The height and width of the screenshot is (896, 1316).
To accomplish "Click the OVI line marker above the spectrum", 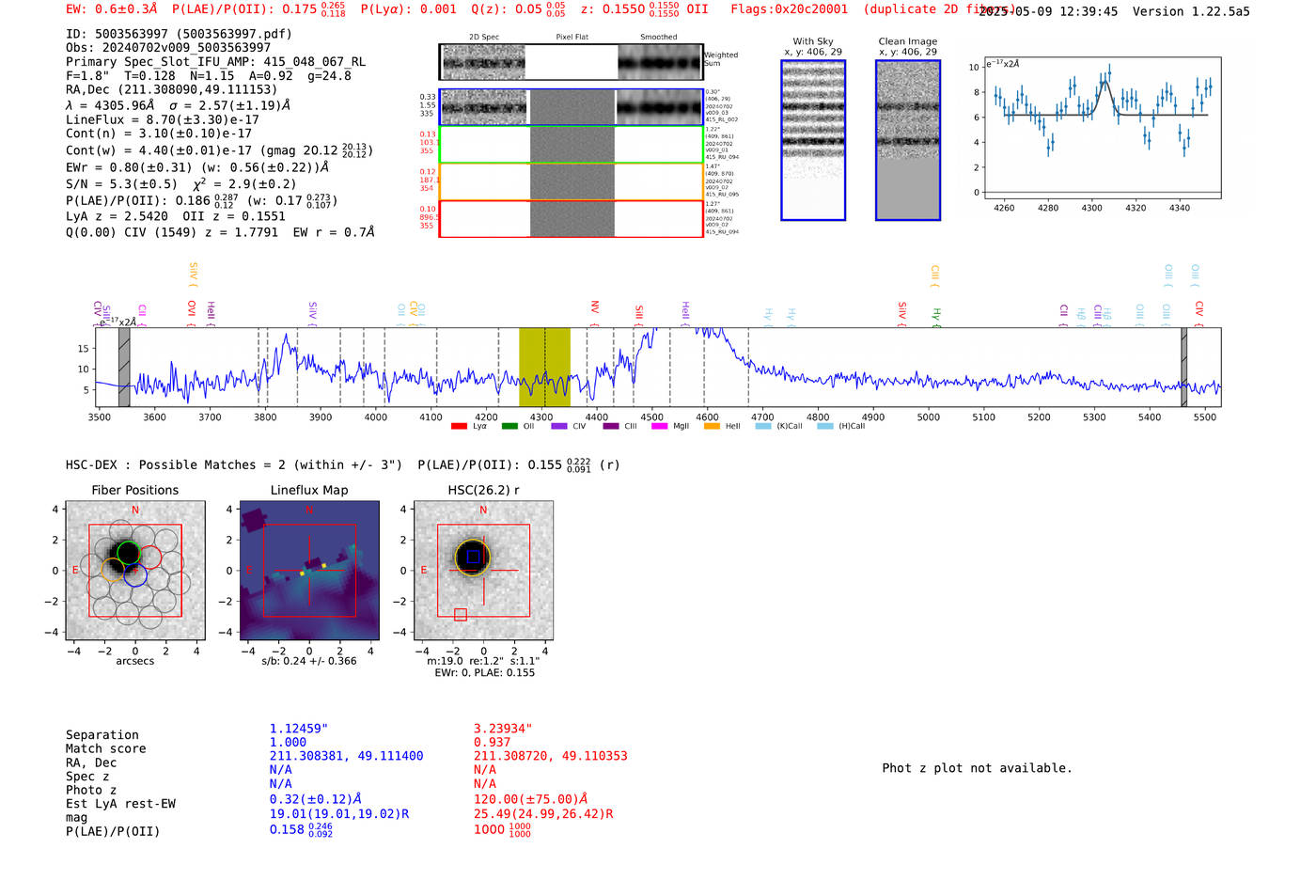I will pyautogui.click(x=191, y=313).
